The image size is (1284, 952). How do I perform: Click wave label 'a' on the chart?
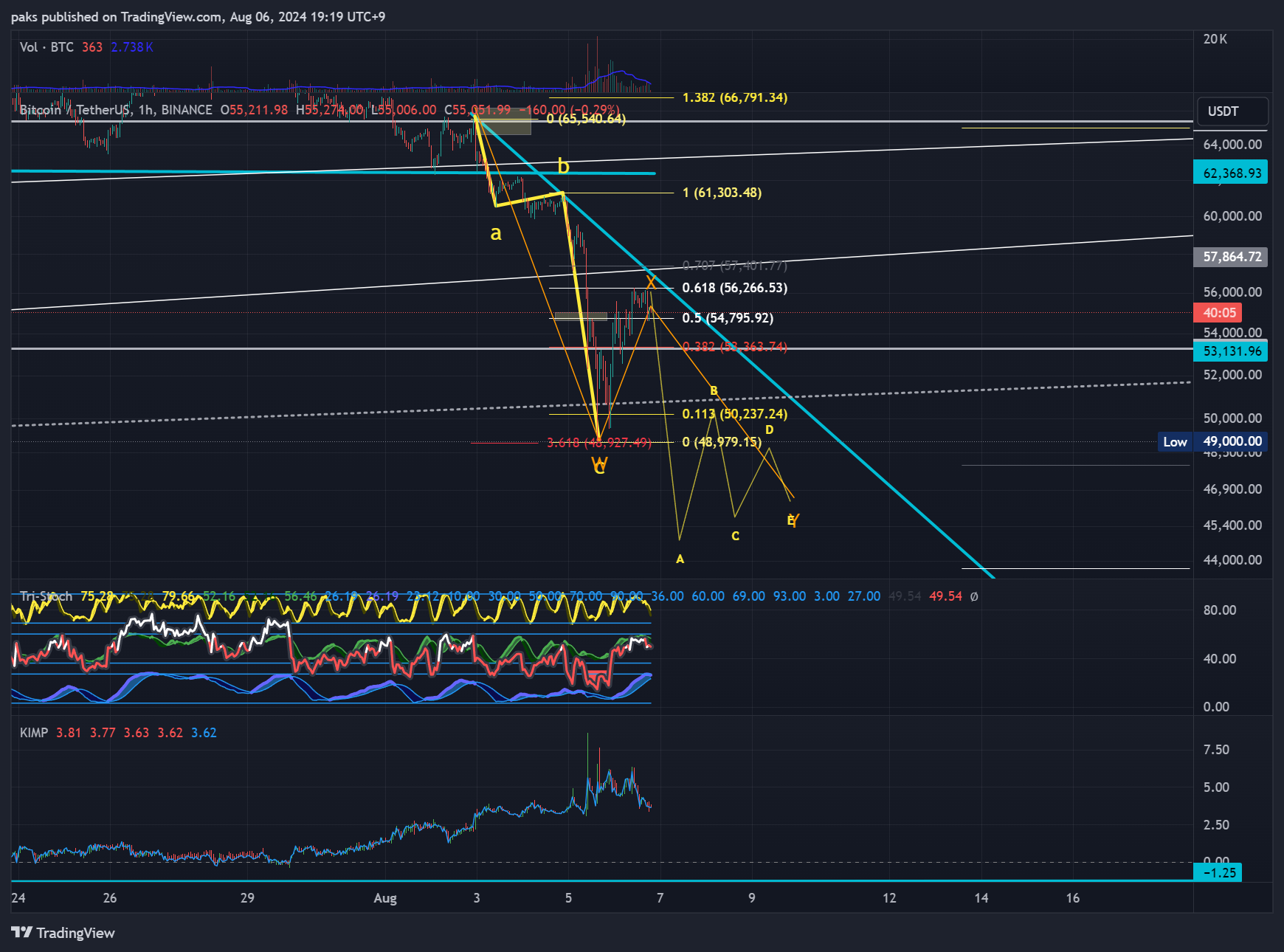pos(496,233)
